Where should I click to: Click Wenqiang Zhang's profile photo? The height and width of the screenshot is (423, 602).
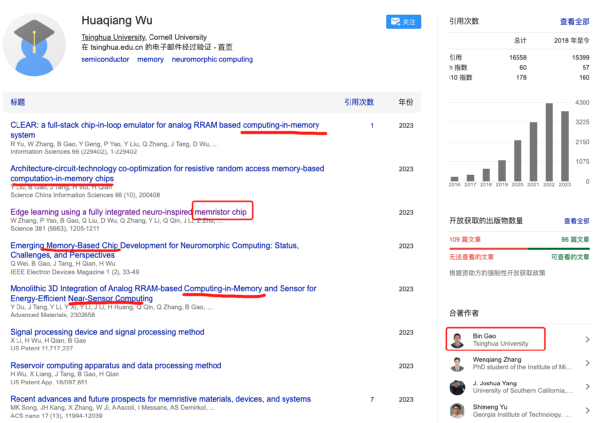point(457,364)
